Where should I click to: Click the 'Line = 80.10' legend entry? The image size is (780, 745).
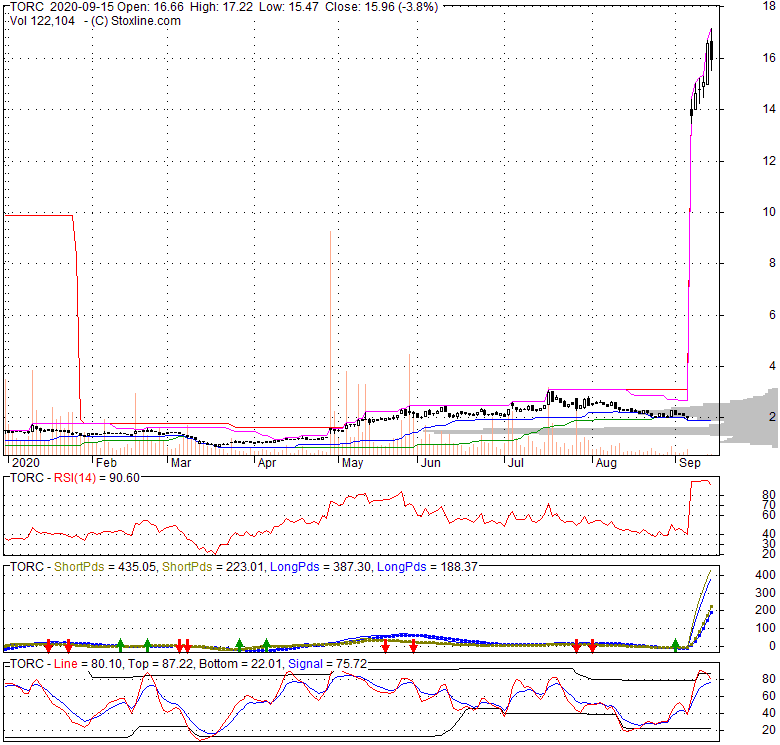(x=88, y=664)
